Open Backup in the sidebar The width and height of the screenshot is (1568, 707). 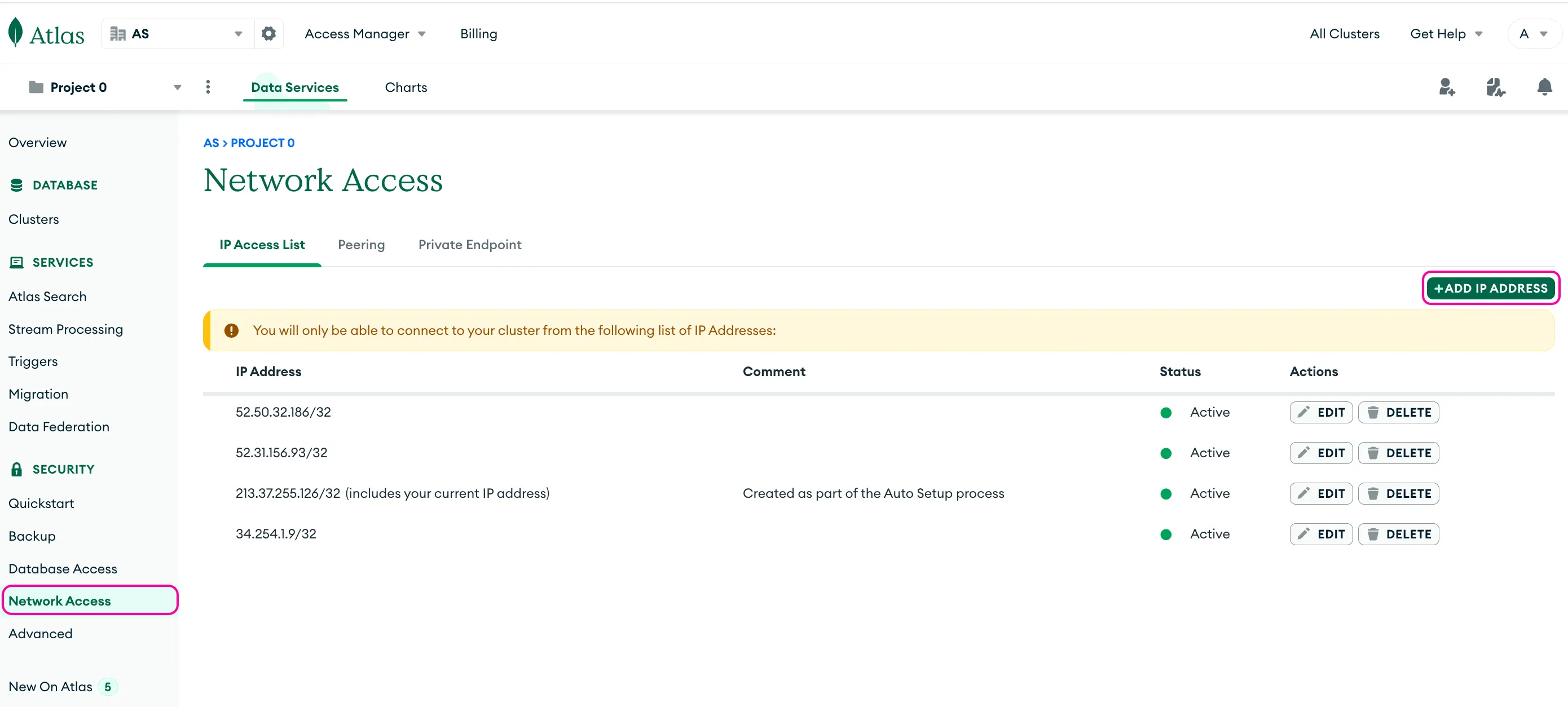[32, 536]
